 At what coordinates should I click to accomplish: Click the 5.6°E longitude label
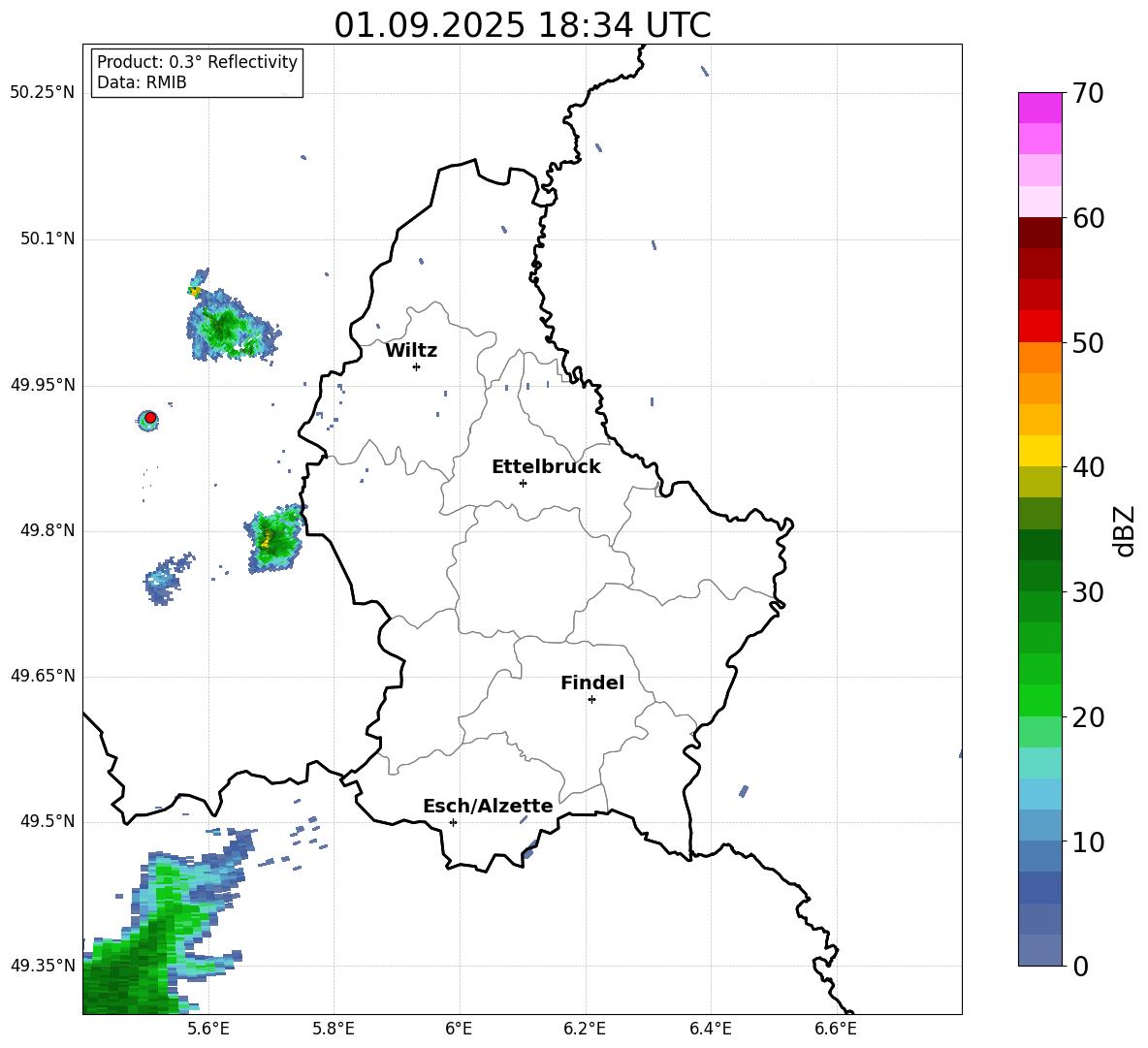click(208, 1029)
